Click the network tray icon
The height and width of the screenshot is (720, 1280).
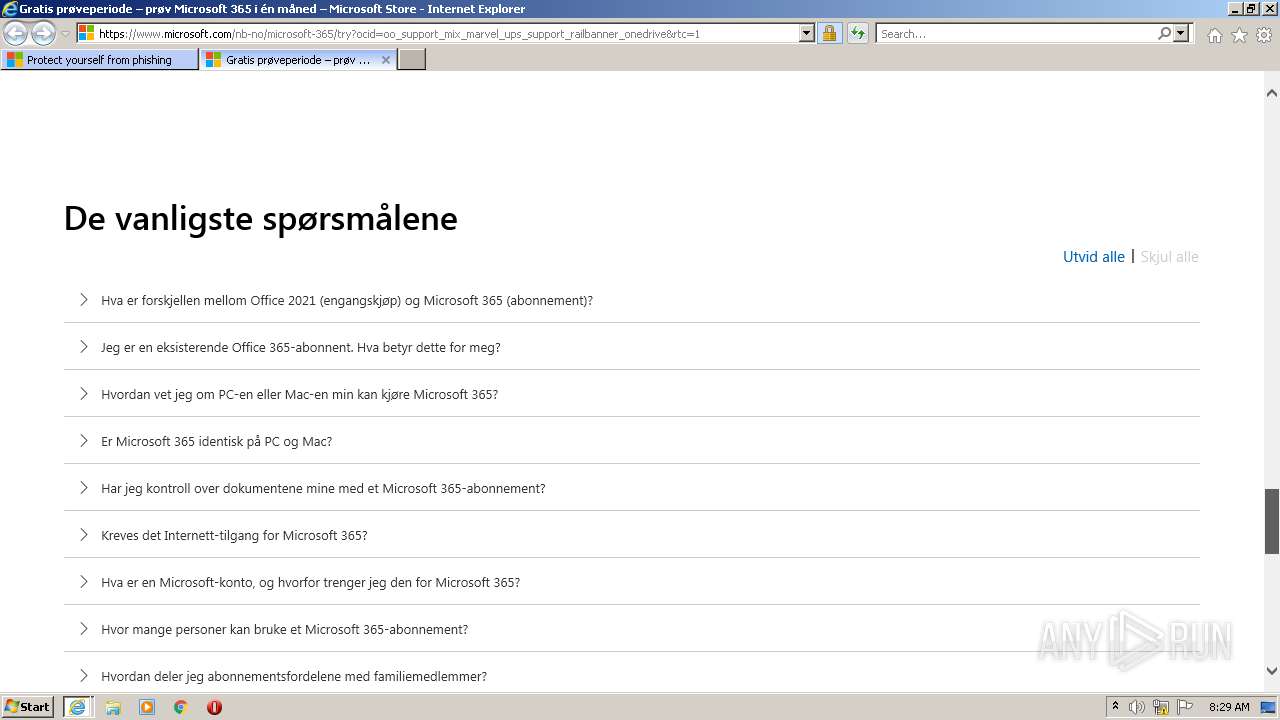coord(1161,707)
